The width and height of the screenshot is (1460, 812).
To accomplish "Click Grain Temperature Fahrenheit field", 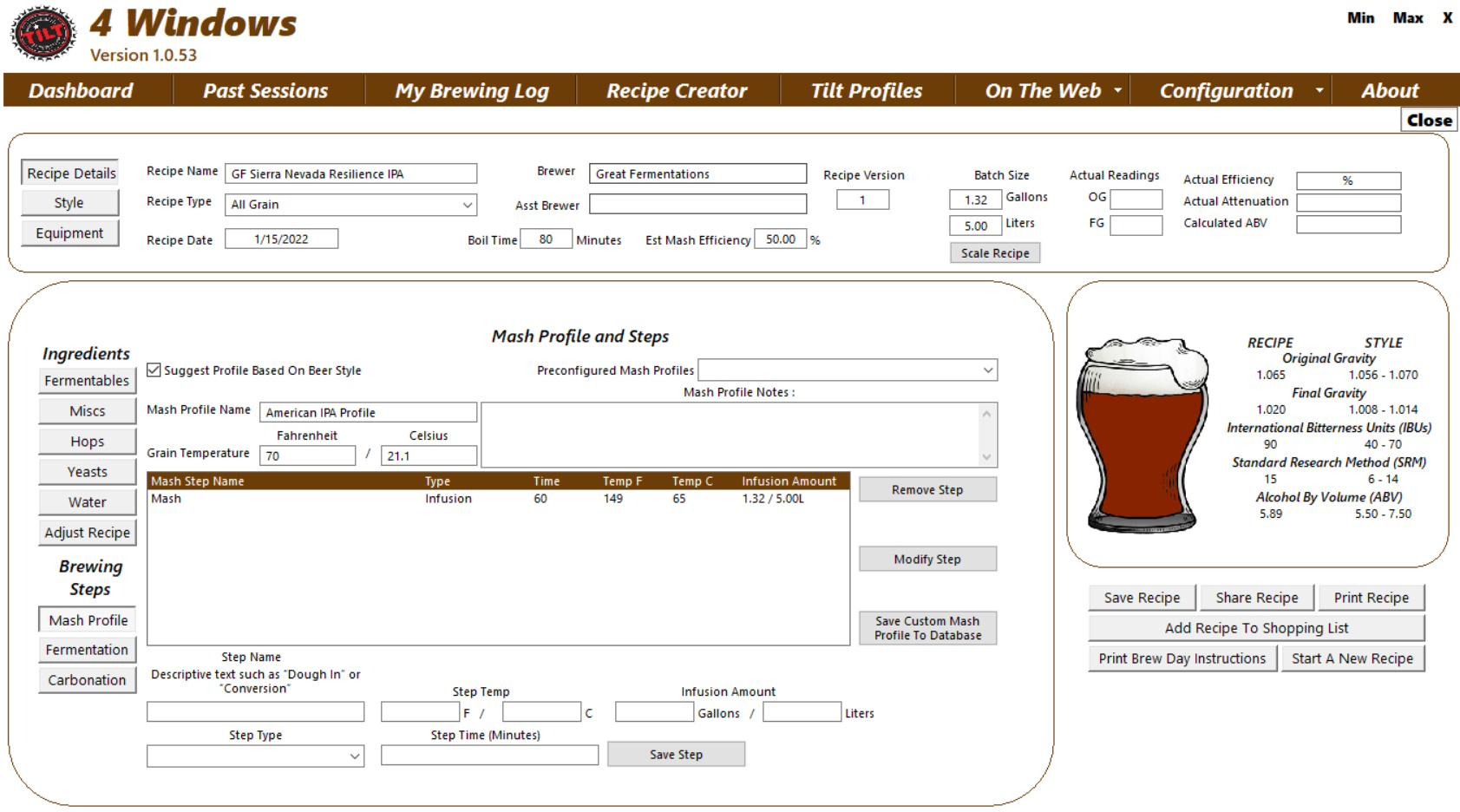I will tap(307, 456).
